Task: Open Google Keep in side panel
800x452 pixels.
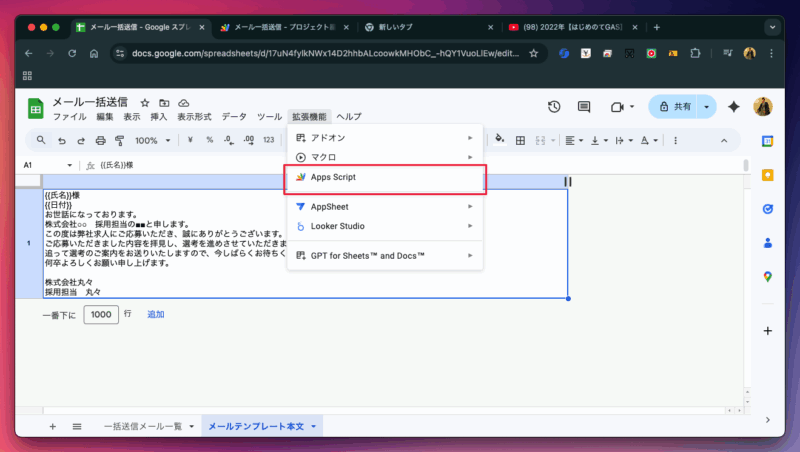Action: 767,175
